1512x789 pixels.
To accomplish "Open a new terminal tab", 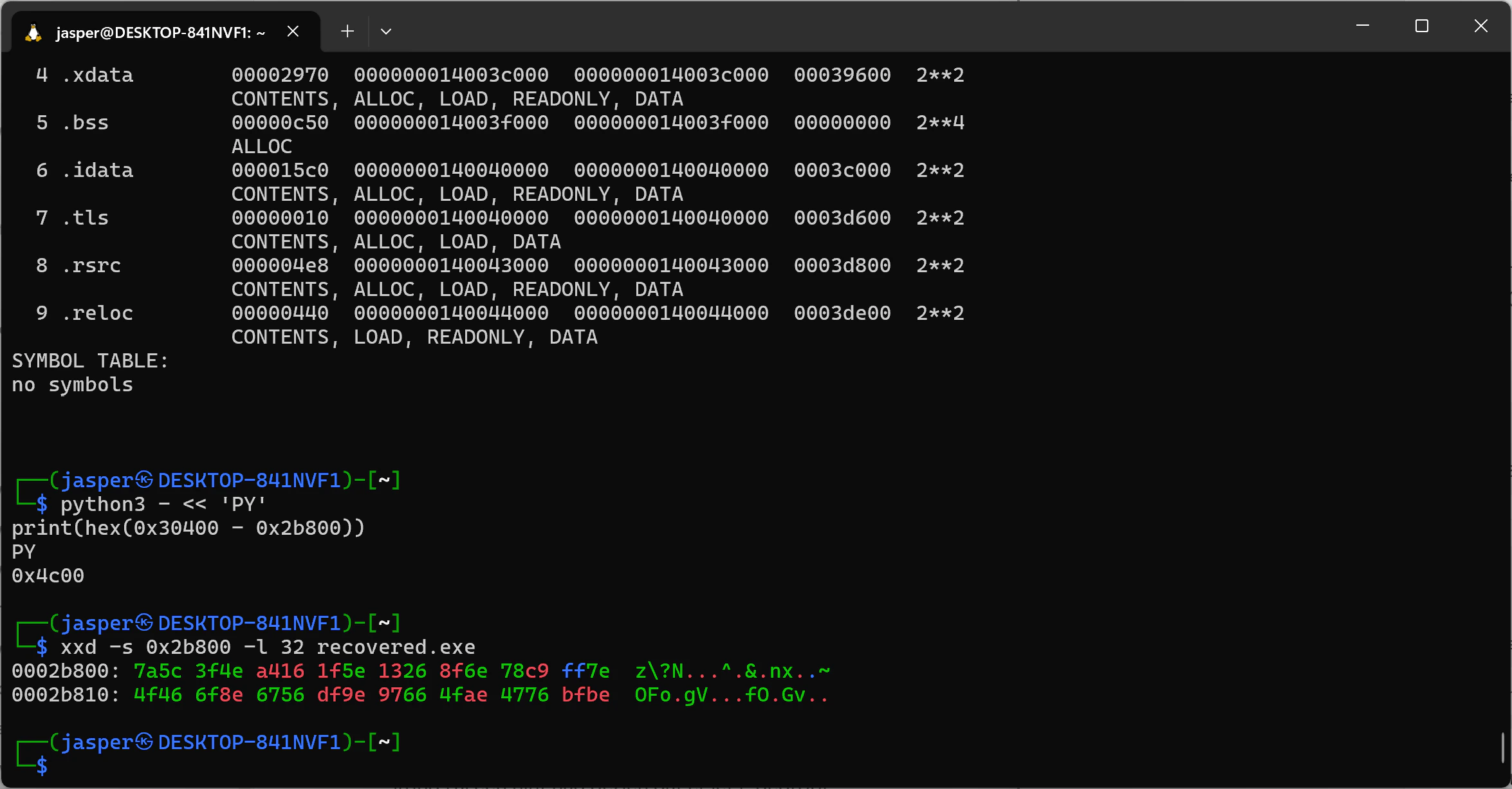I will click(x=347, y=32).
